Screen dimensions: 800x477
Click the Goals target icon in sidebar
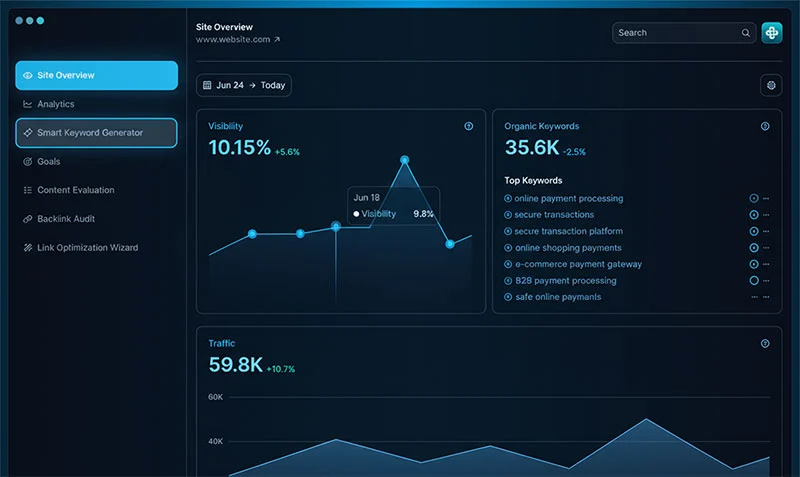(28, 161)
